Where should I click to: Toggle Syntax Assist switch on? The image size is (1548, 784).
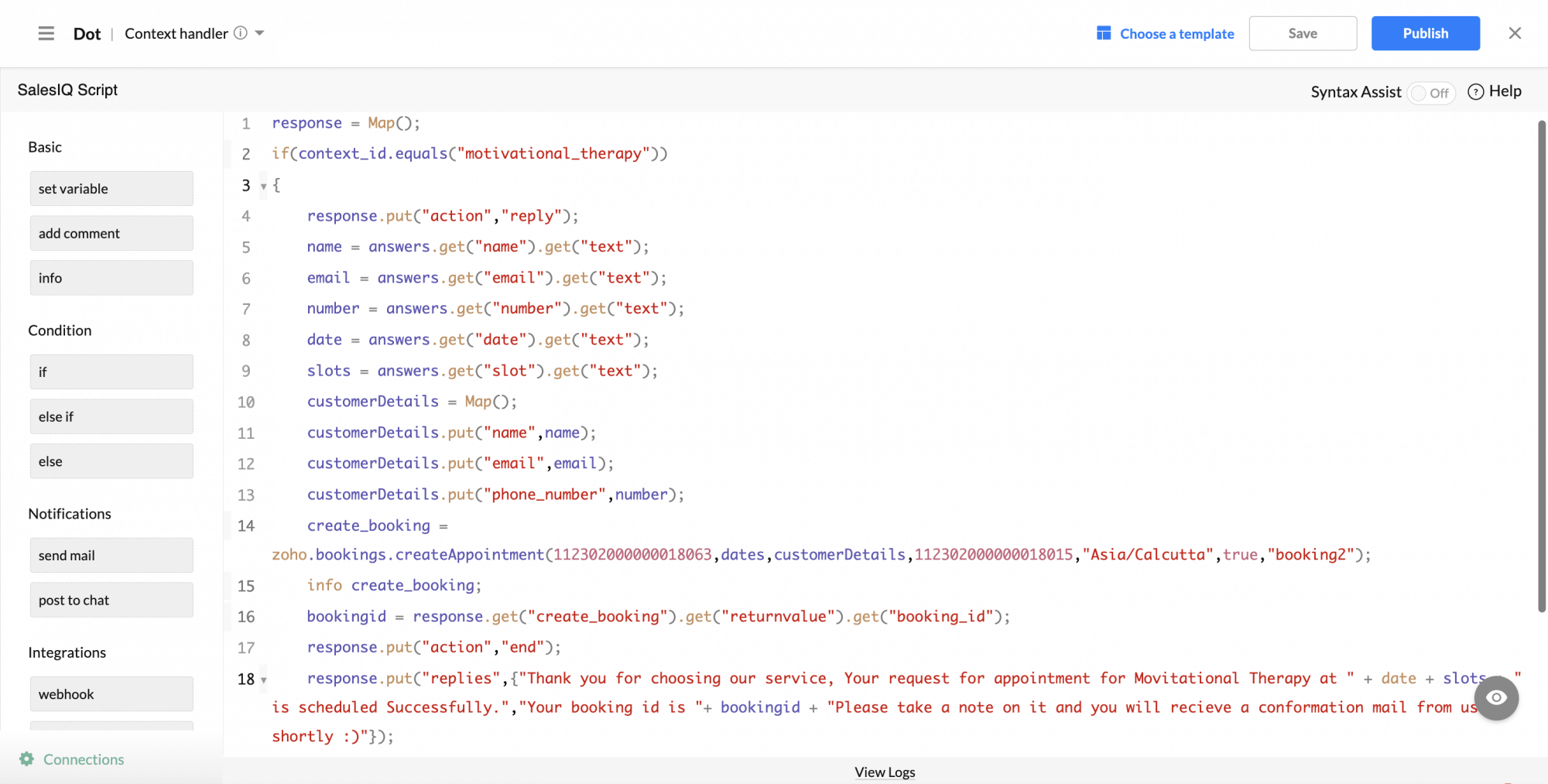coord(1431,93)
